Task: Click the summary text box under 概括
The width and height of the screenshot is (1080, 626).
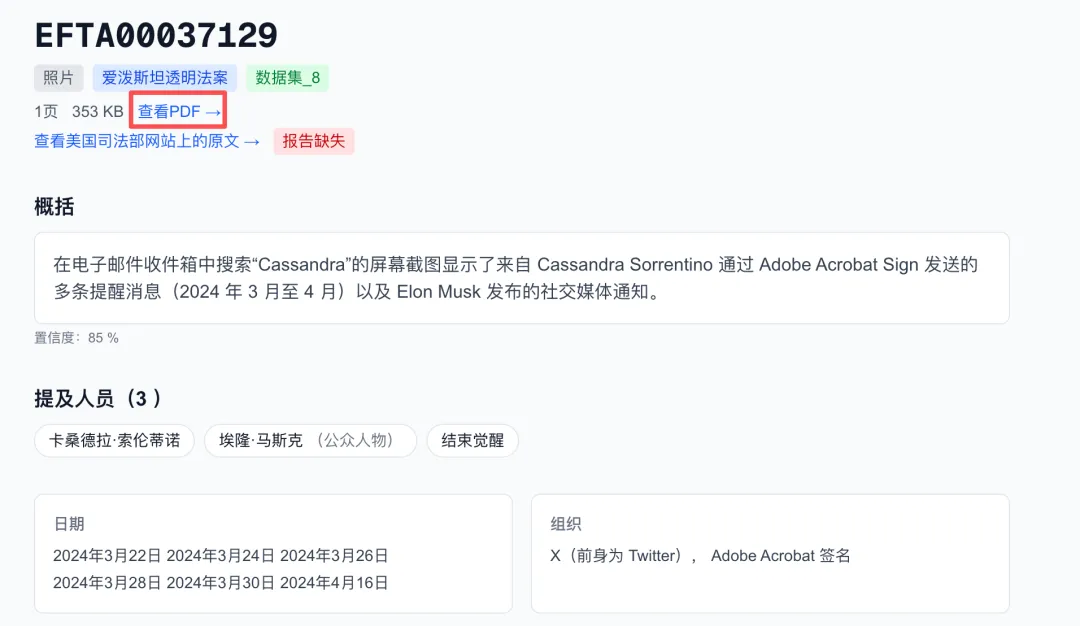Action: (521, 278)
